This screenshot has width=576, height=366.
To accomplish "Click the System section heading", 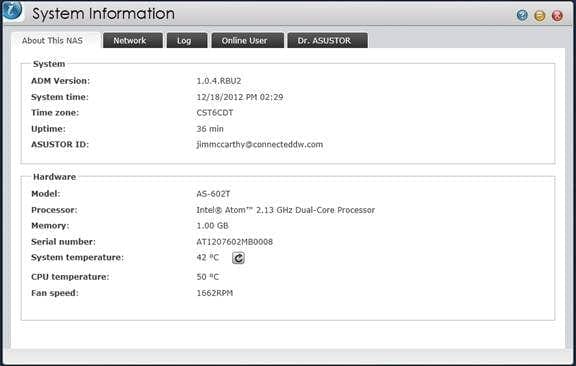I will pos(49,64).
